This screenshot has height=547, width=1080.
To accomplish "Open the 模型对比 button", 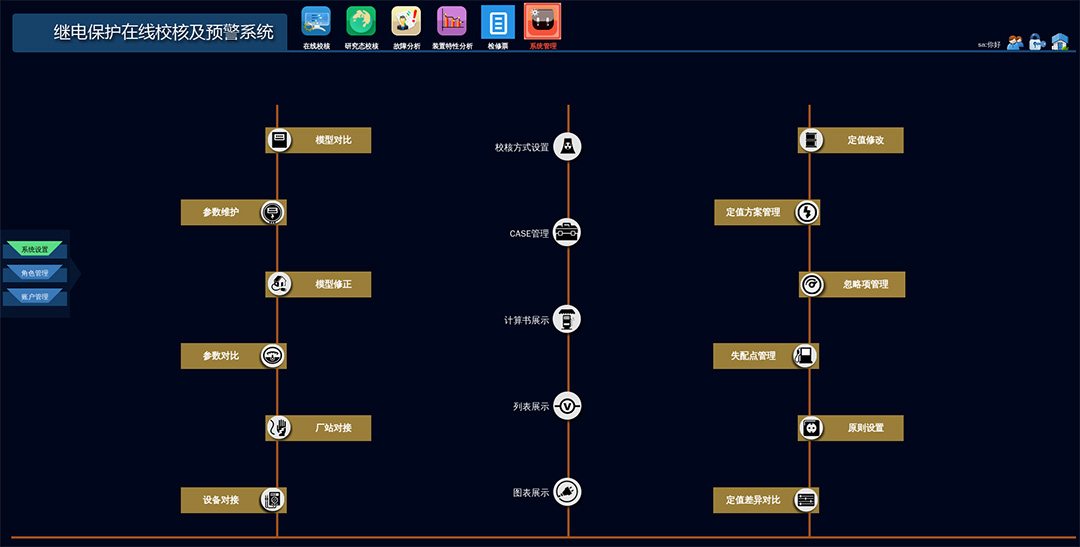I will coord(318,140).
